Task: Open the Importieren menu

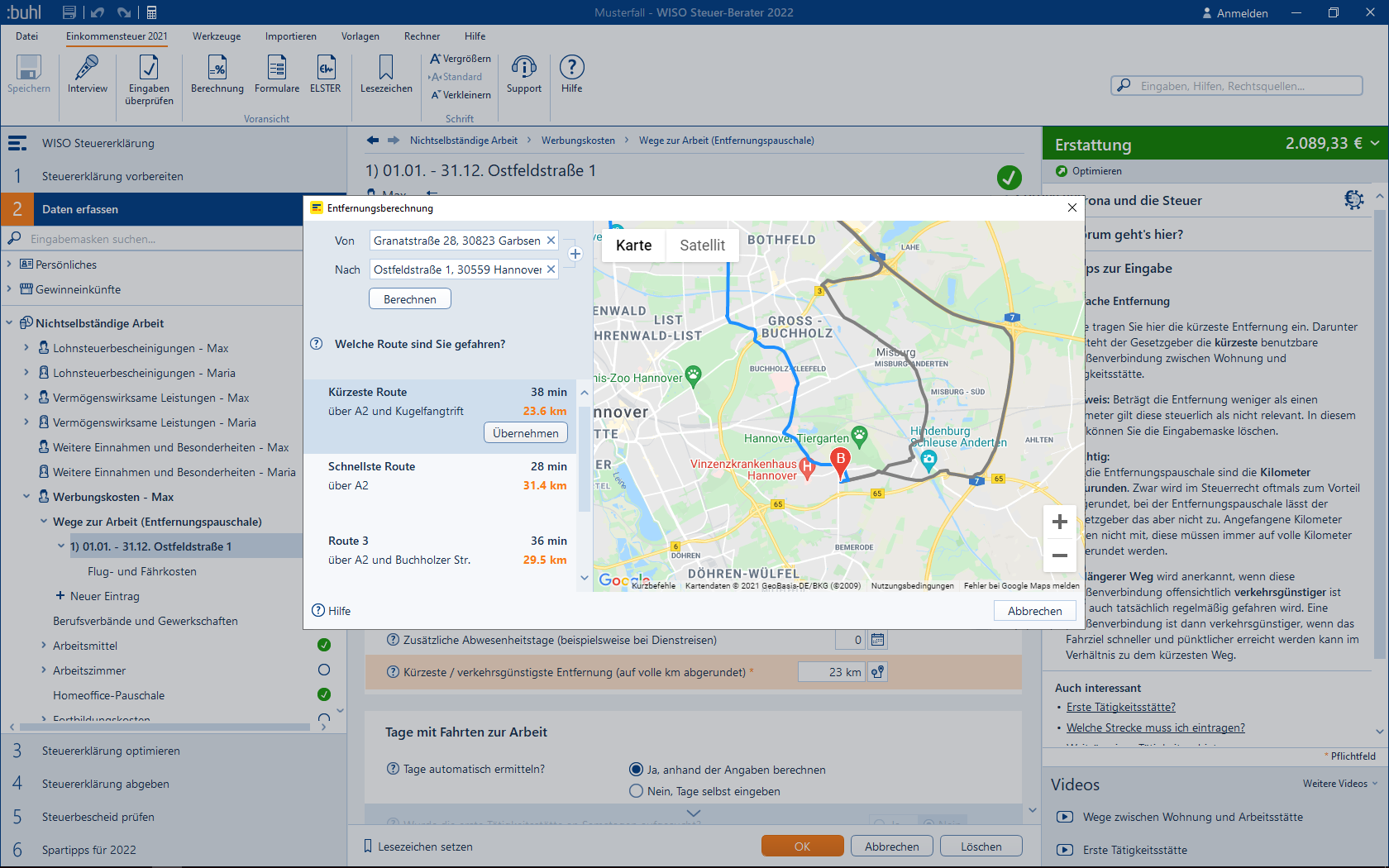Action: click(x=290, y=36)
